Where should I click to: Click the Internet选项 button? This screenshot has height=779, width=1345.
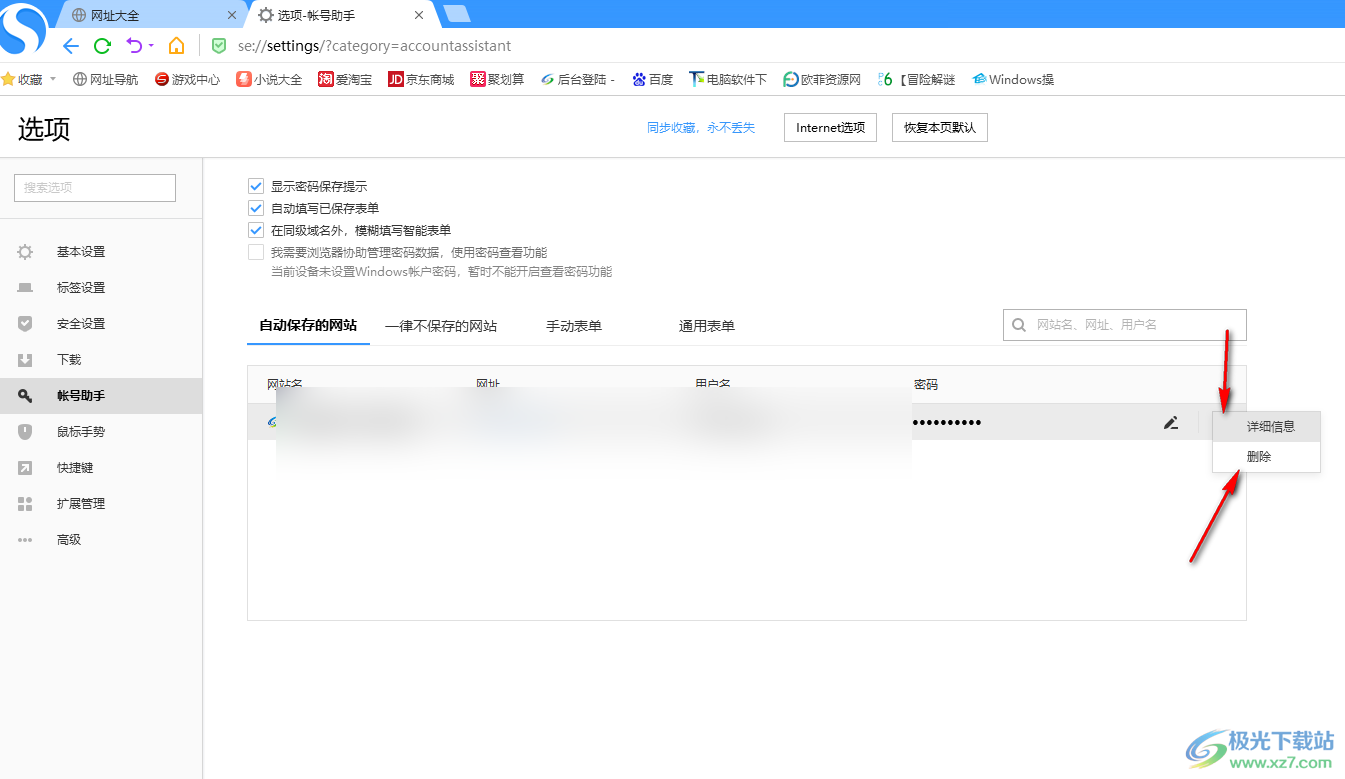(x=830, y=128)
